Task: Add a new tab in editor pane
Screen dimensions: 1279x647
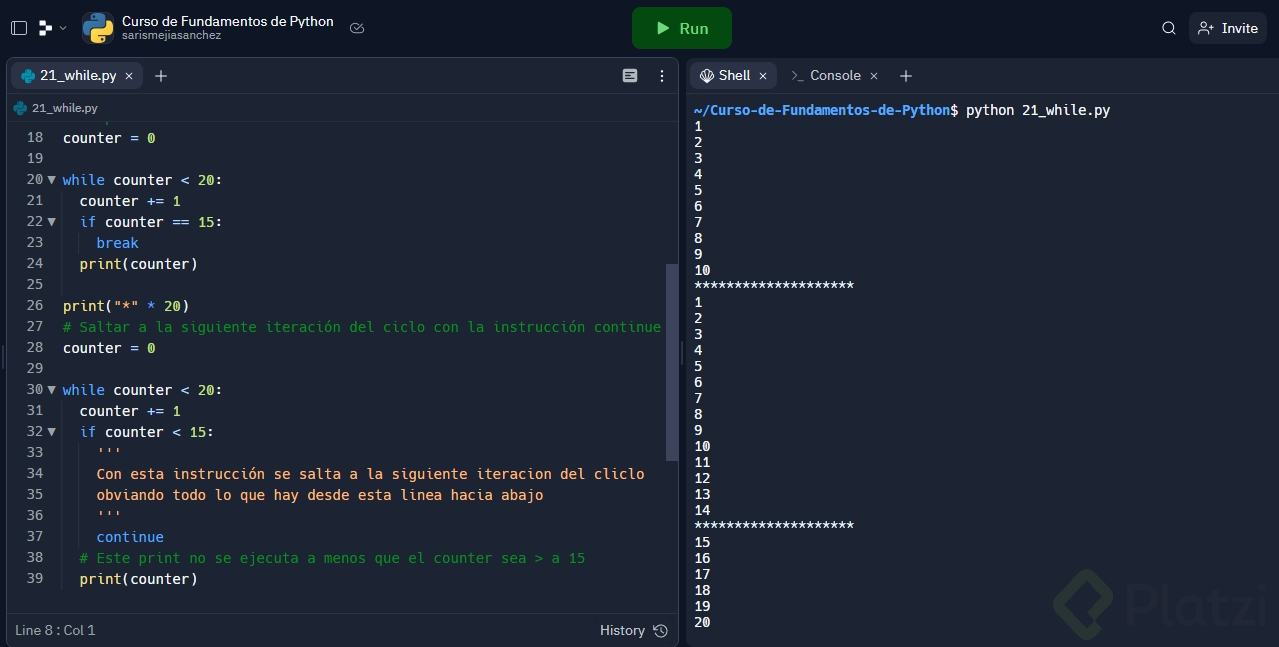Action: pos(161,76)
